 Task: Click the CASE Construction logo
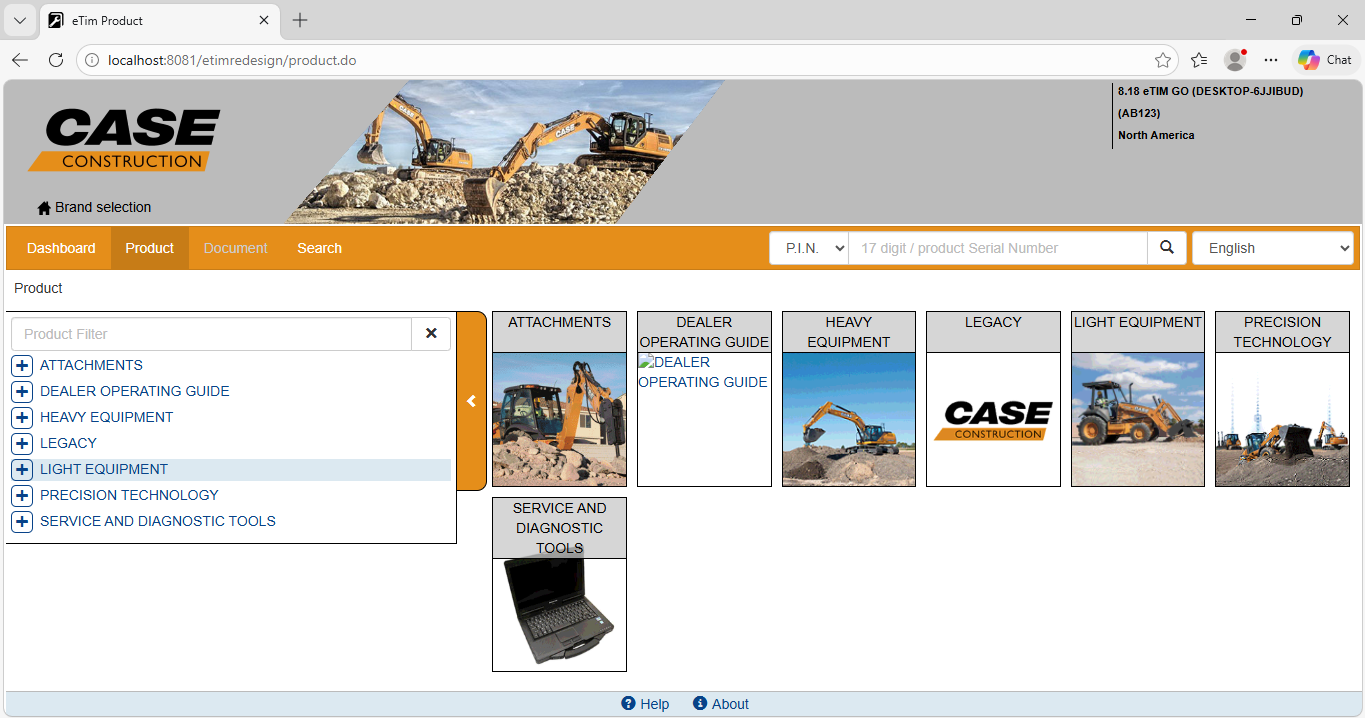pos(124,140)
